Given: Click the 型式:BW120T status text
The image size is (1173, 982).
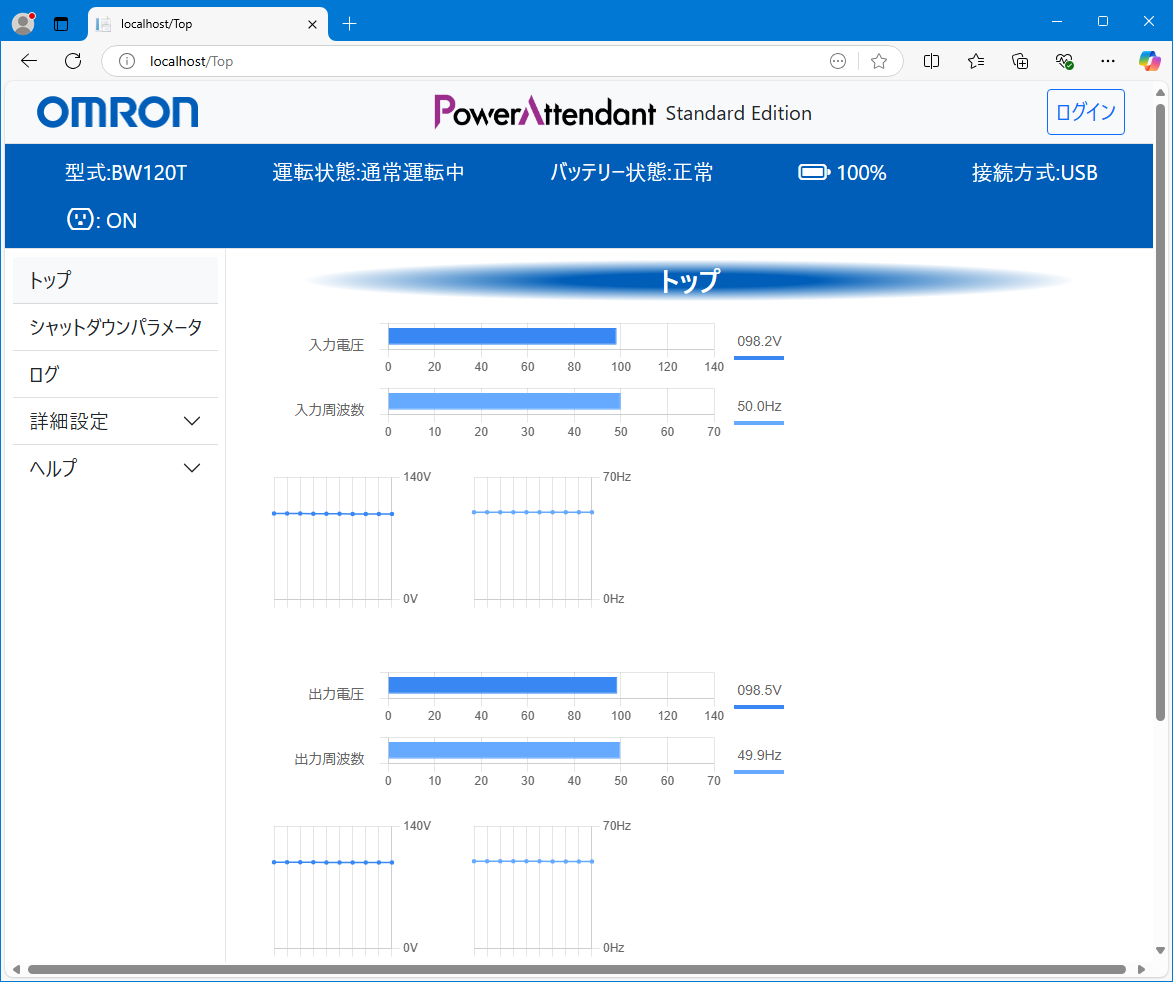Looking at the screenshot, I should click(x=126, y=173).
